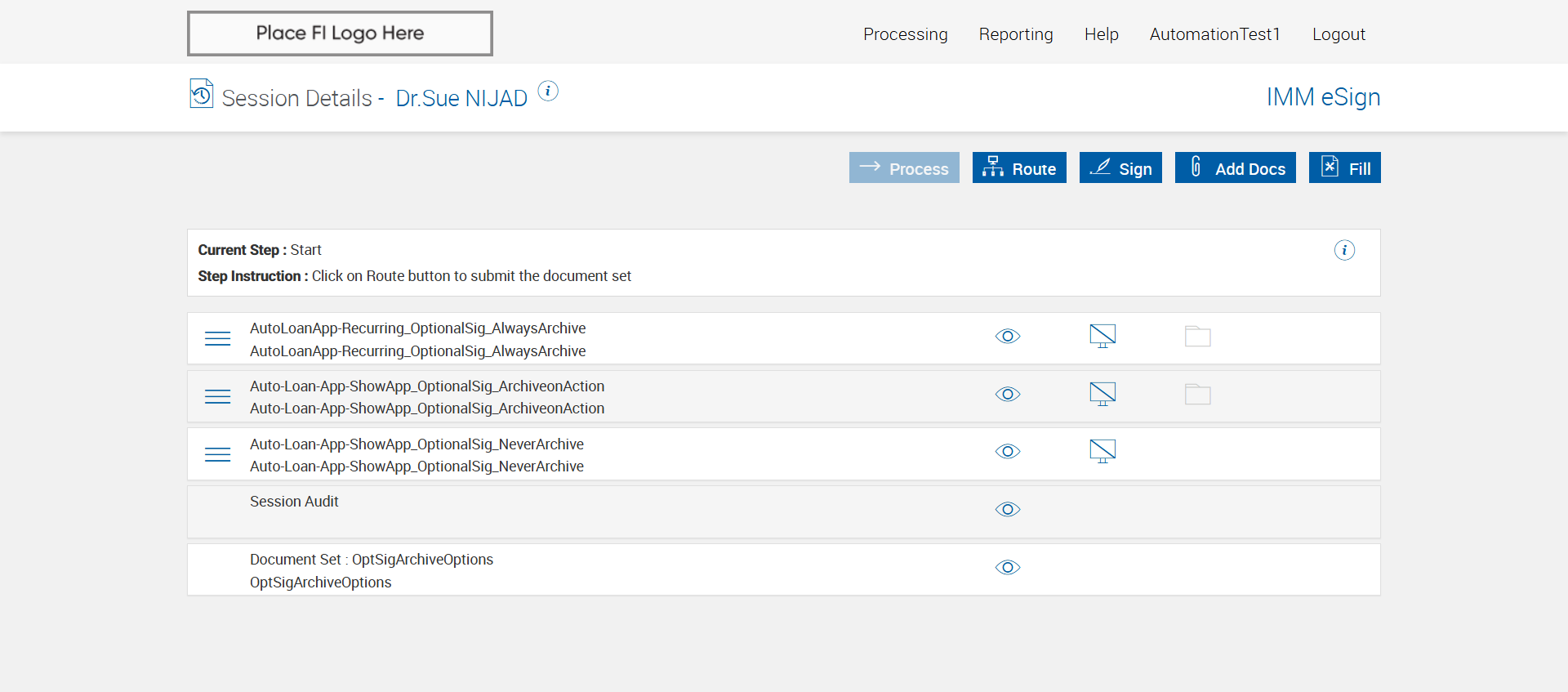Expand the AutoLoanApp-Recurring row hamburger menu

coord(217,338)
